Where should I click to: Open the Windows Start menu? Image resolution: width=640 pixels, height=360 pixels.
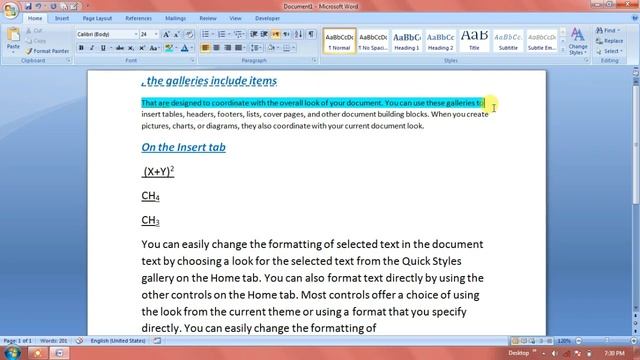click(x=12, y=353)
